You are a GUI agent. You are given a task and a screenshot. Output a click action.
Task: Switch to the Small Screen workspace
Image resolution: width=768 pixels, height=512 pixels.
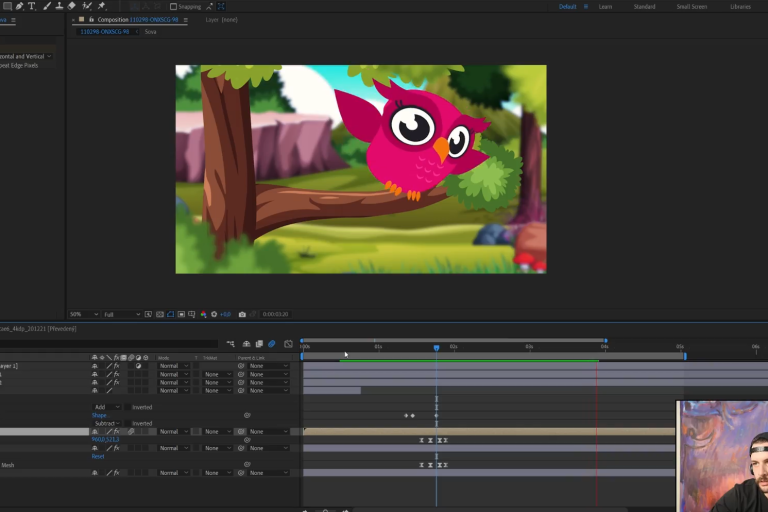(x=690, y=6)
